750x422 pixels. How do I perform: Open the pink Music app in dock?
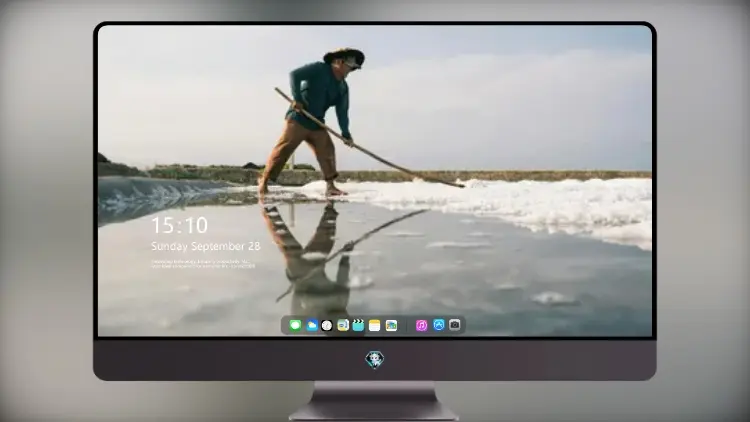[x=421, y=325]
